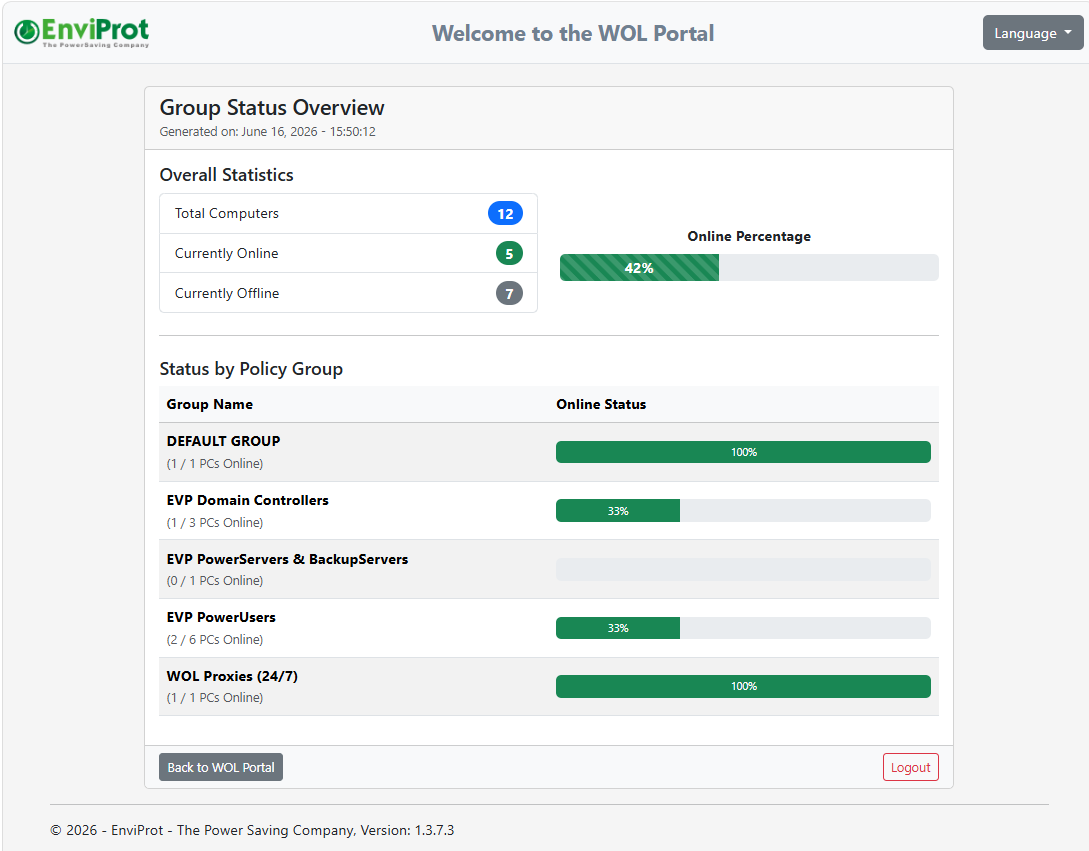Select the EVP PowerUsers name
1089x851 pixels.
[221, 617]
